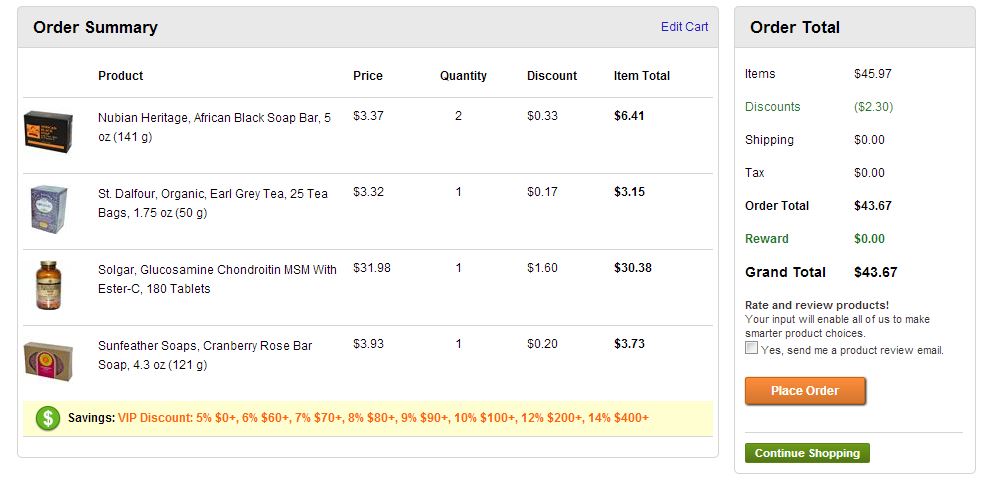Viewport: 994px width, 480px height.
Task: Click the Order Summary heading
Action: [95, 28]
